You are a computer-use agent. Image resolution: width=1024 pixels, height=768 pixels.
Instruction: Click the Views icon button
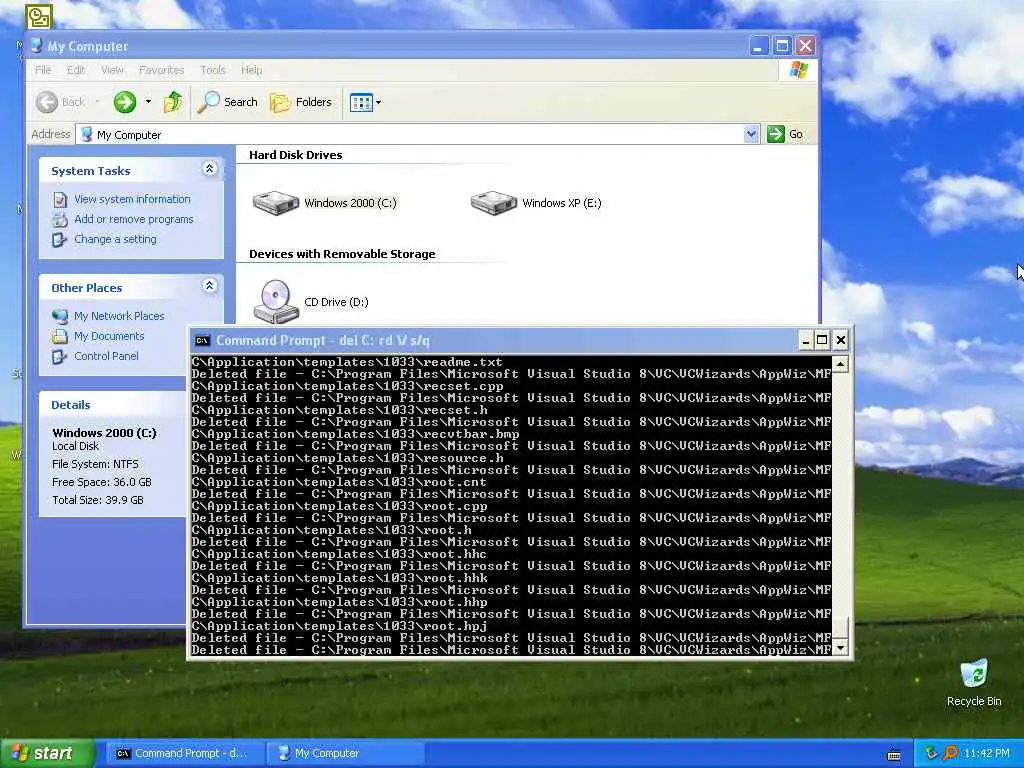point(361,103)
